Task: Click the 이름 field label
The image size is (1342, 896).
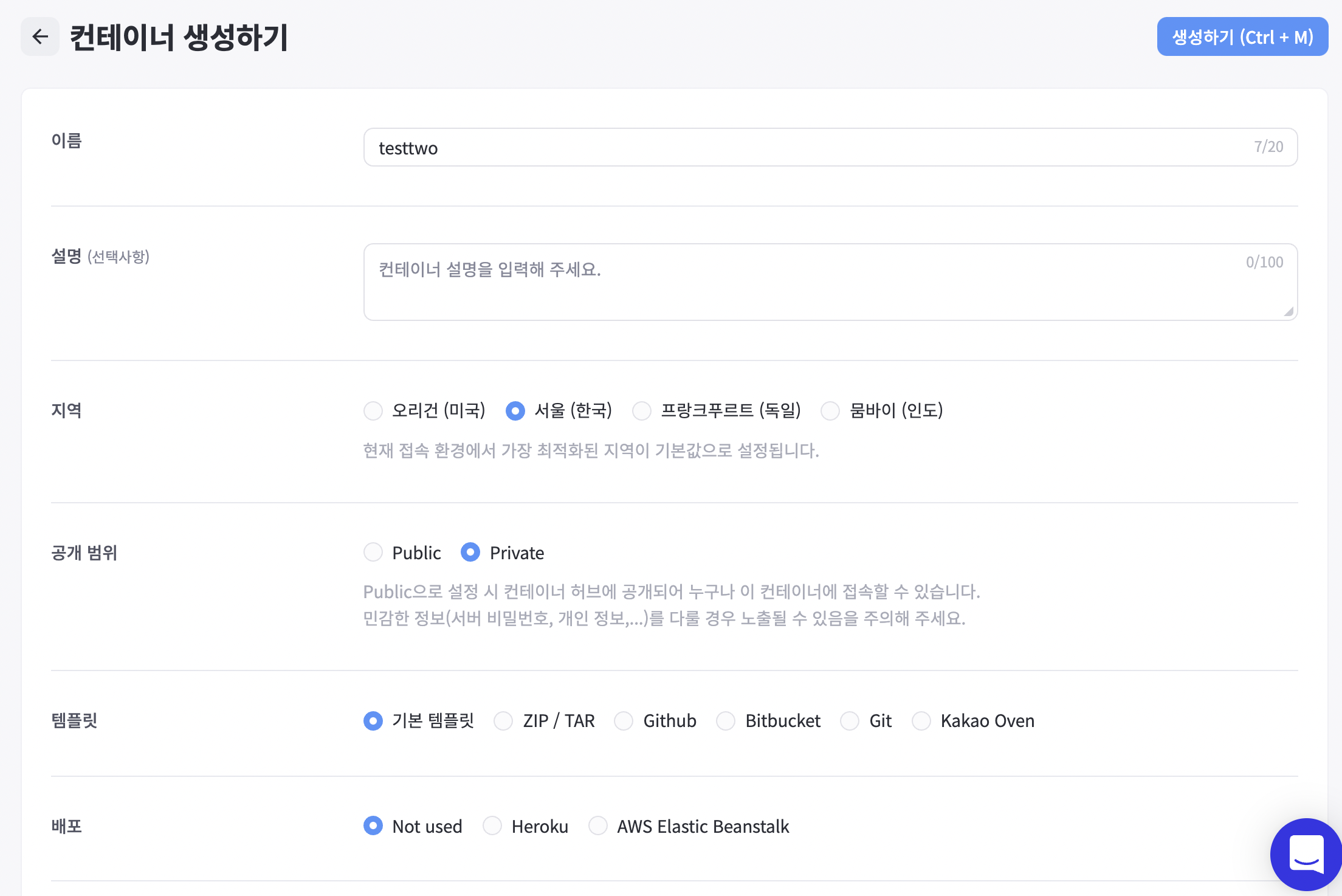Action: coord(66,140)
